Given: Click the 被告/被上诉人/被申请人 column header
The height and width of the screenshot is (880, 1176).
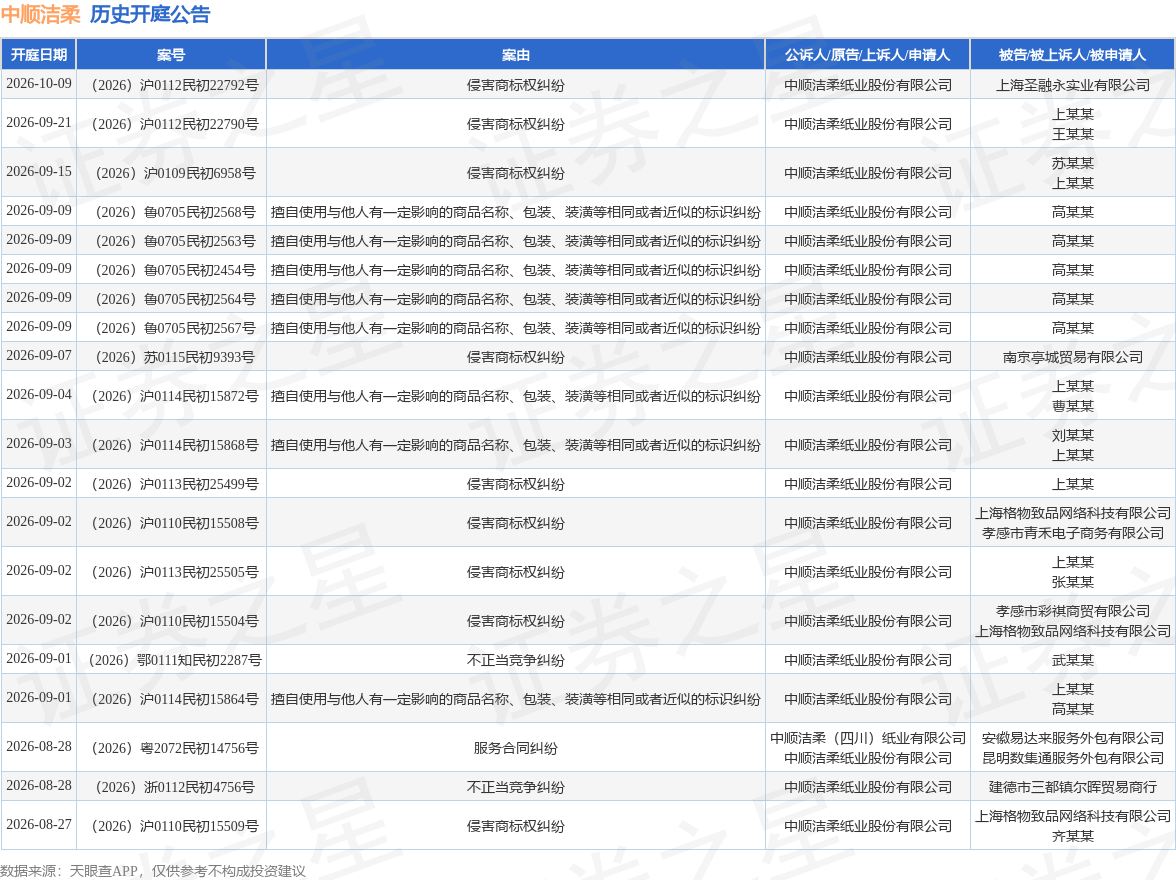Looking at the screenshot, I should coord(1072,55).
